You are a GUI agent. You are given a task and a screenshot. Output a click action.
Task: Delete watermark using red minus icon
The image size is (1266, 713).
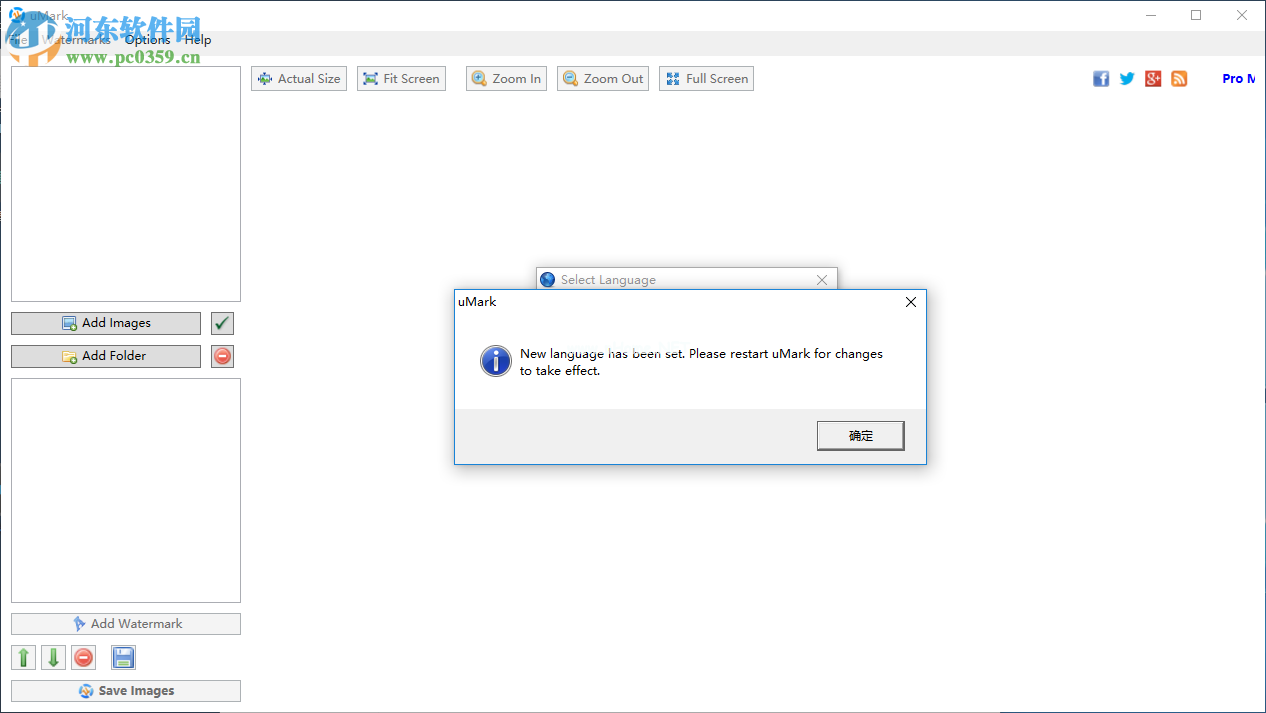point(84,657)
